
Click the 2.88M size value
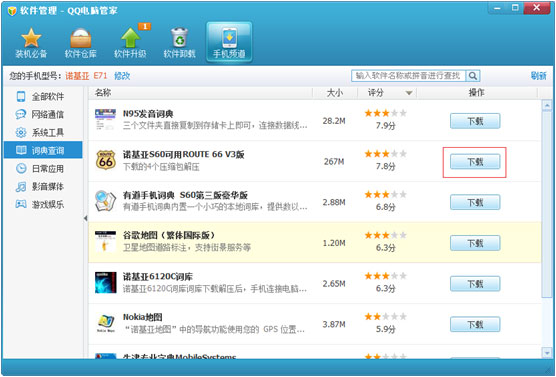[x=334, y=203]
